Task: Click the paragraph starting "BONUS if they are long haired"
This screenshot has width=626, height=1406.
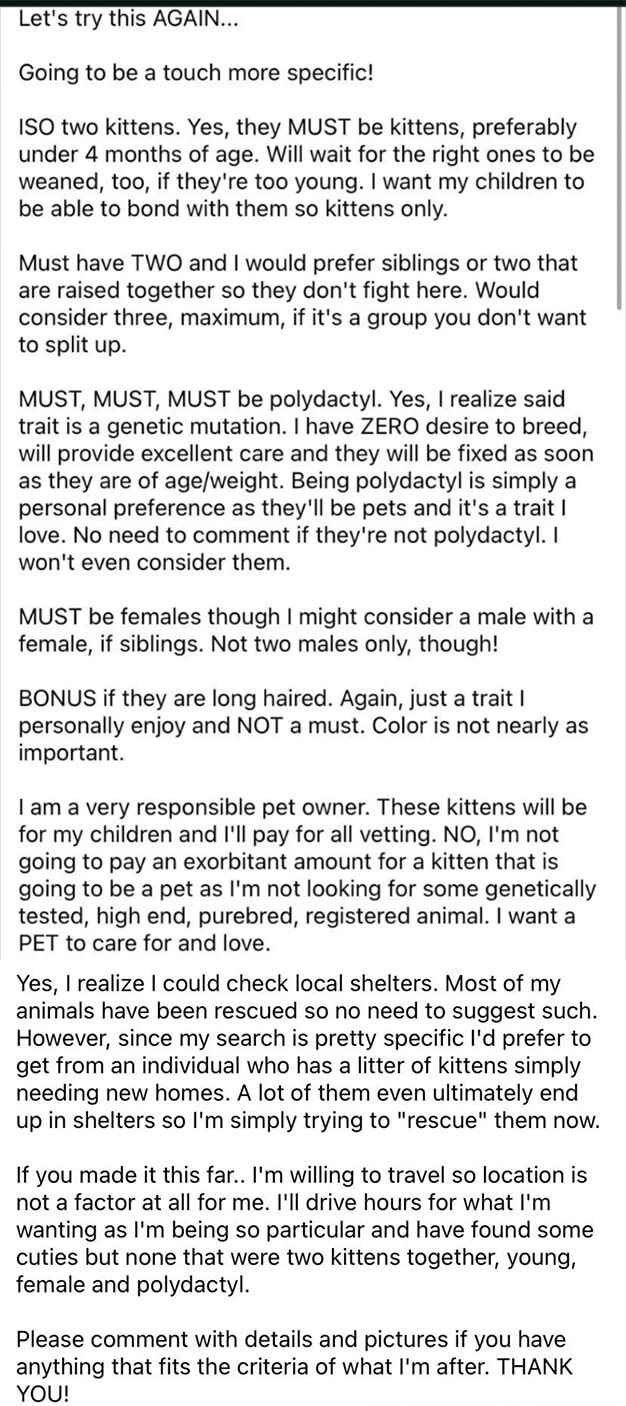Action: pyautogui.click(x=303, y=724)
